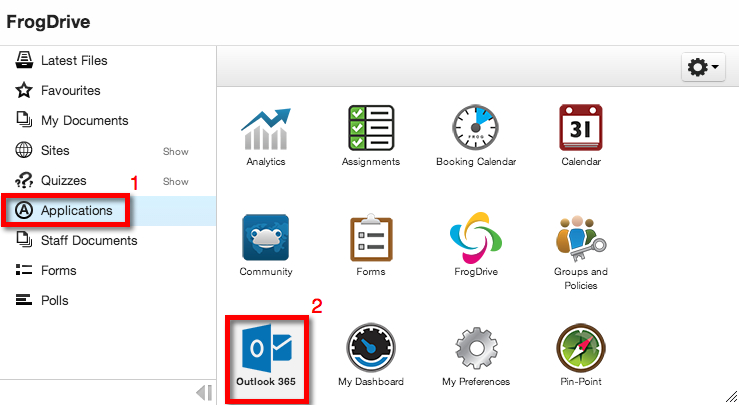Screen dimensions: 739x405
Task: Collapse the sidebar with the arrow
Action: (x=204, y=392)
